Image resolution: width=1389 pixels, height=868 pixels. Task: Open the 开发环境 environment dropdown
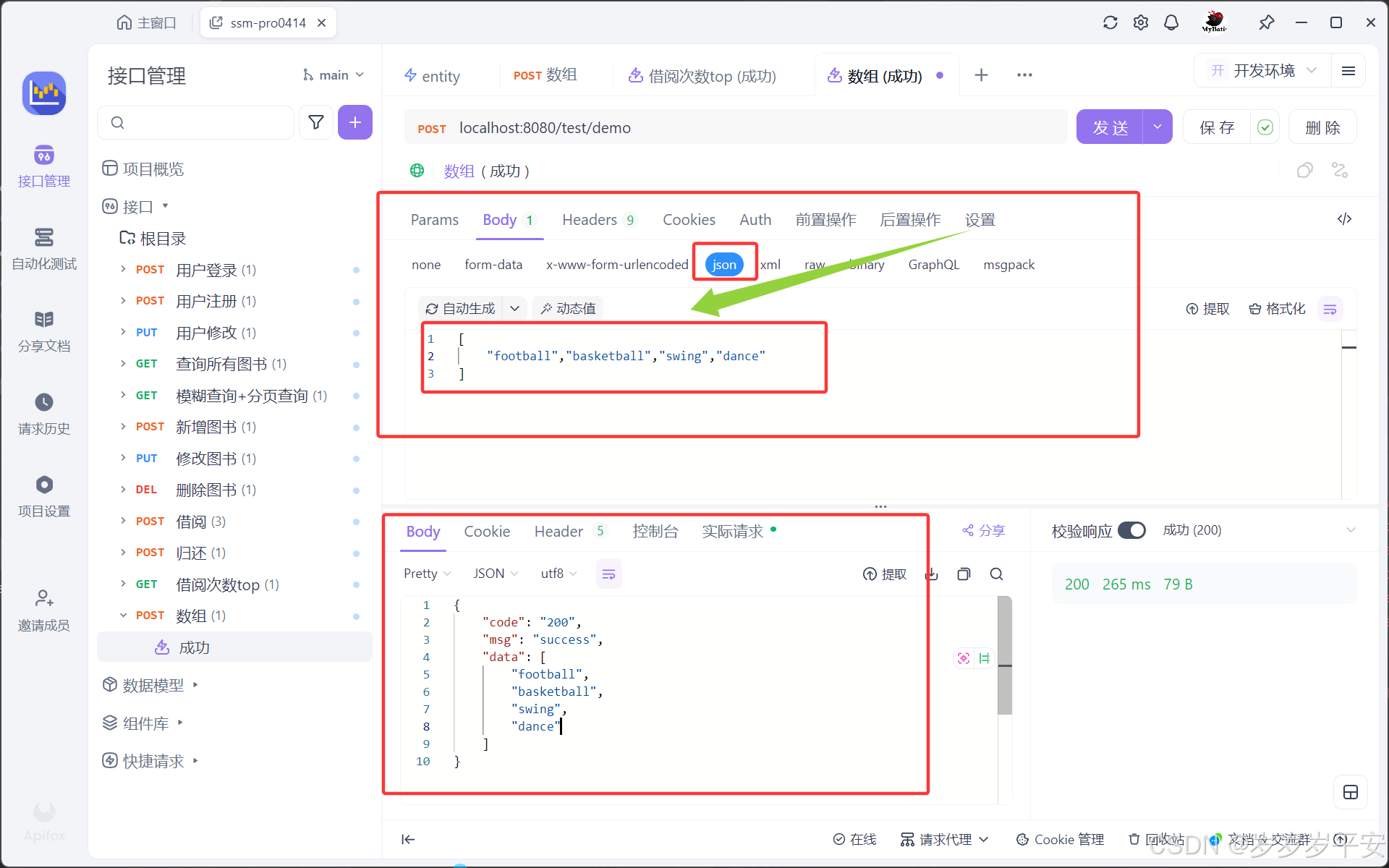coord(1264,70)
